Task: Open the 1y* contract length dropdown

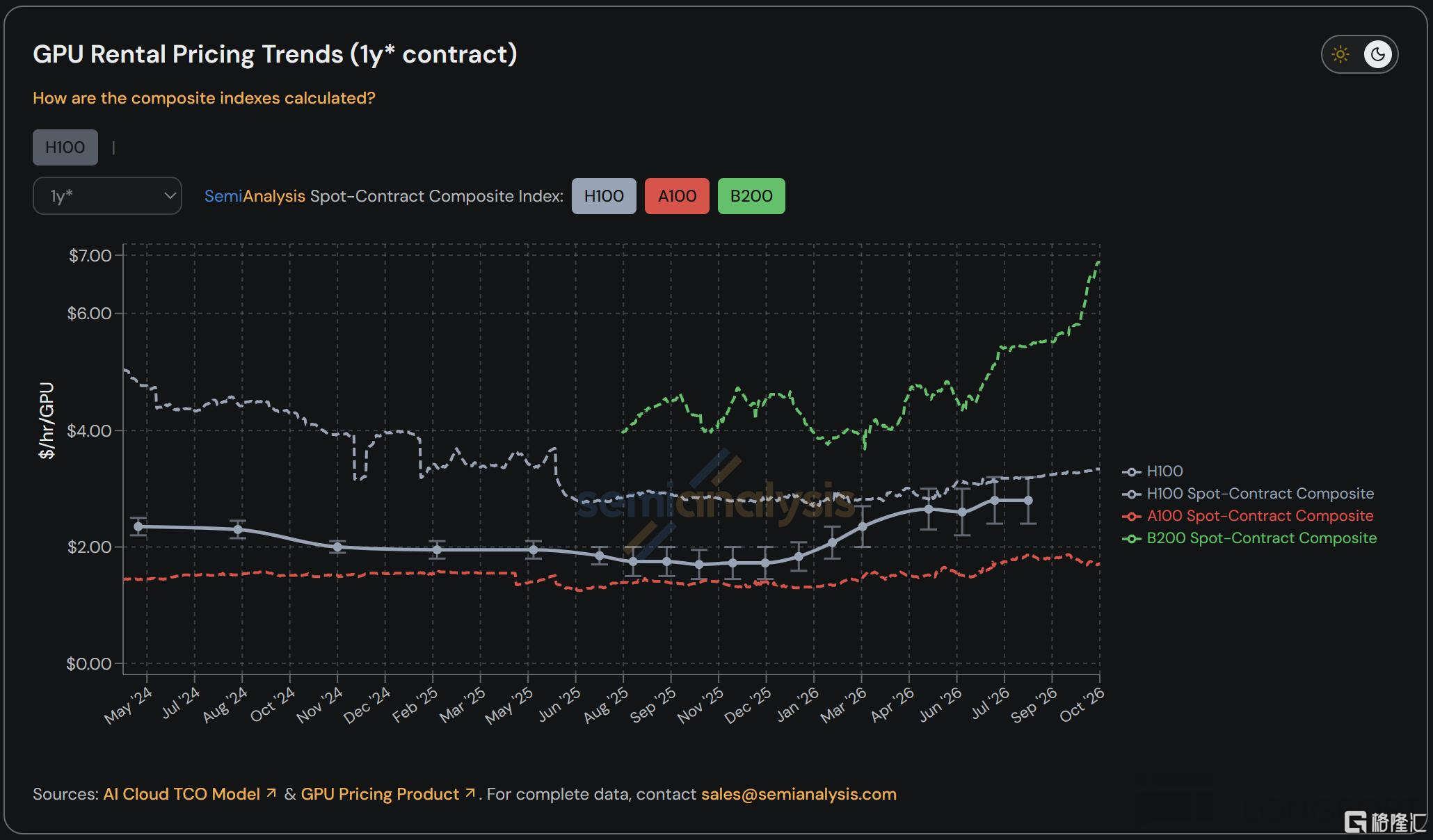Action: (107, 196)
